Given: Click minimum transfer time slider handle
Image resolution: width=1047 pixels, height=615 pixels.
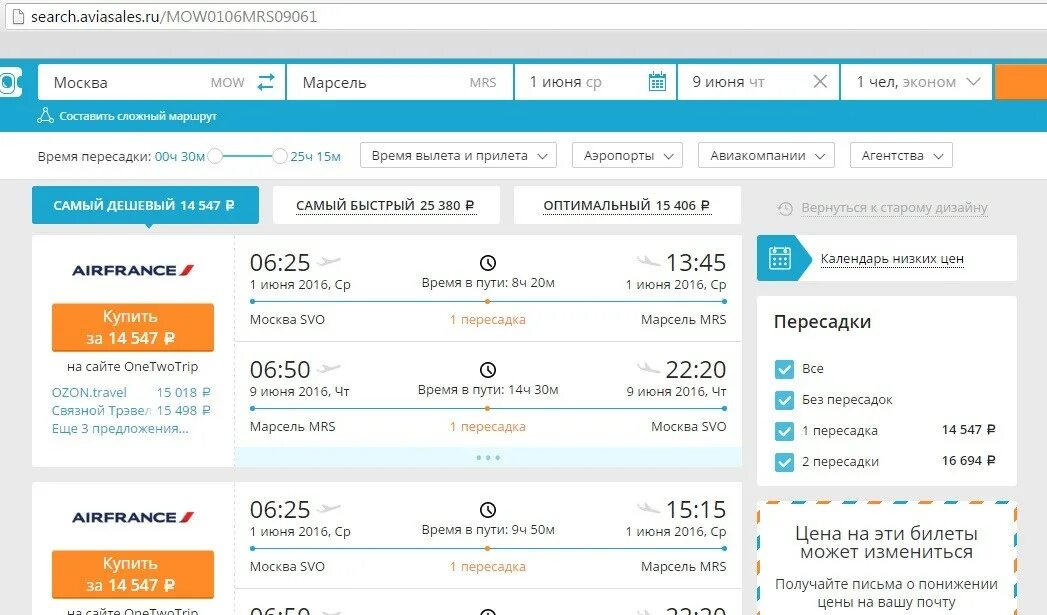Looking at the screenshot, I should (x=214, y=156).
